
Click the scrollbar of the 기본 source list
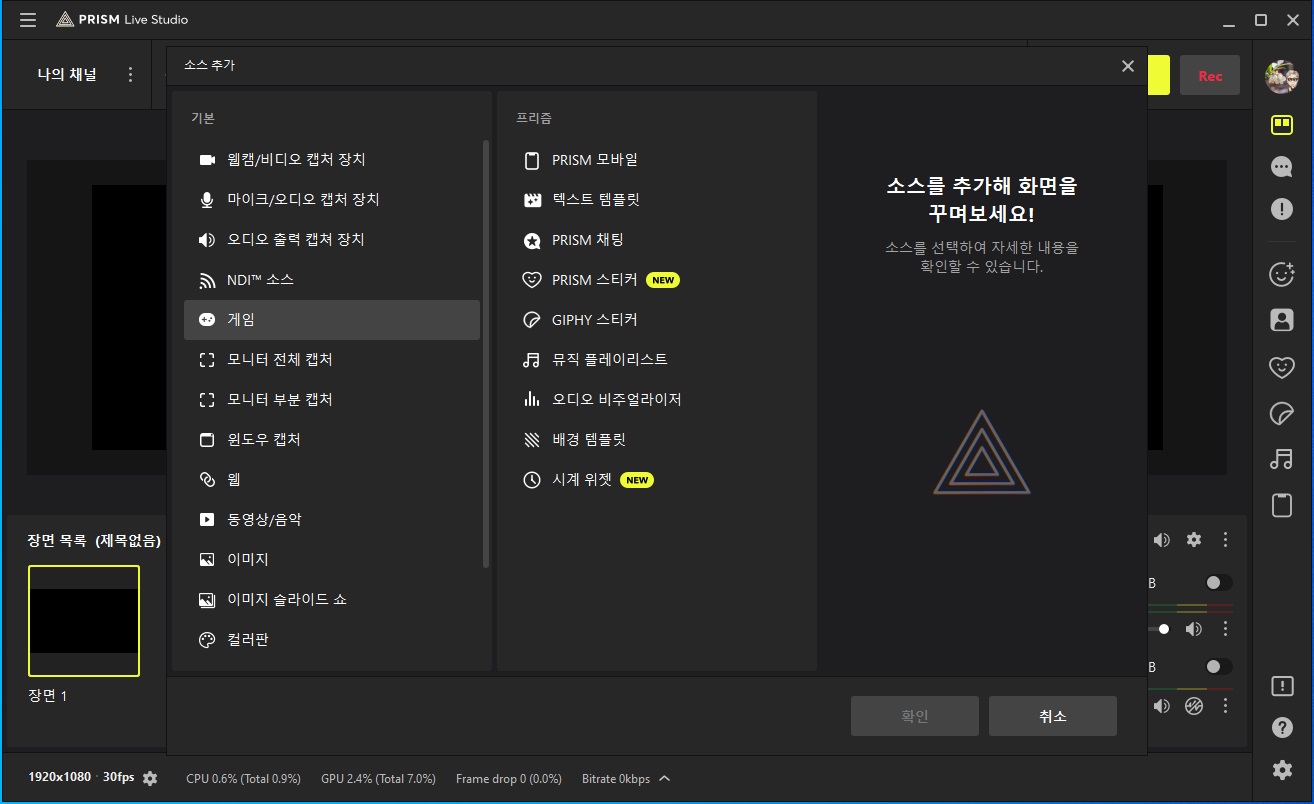[x=487, y=354]
